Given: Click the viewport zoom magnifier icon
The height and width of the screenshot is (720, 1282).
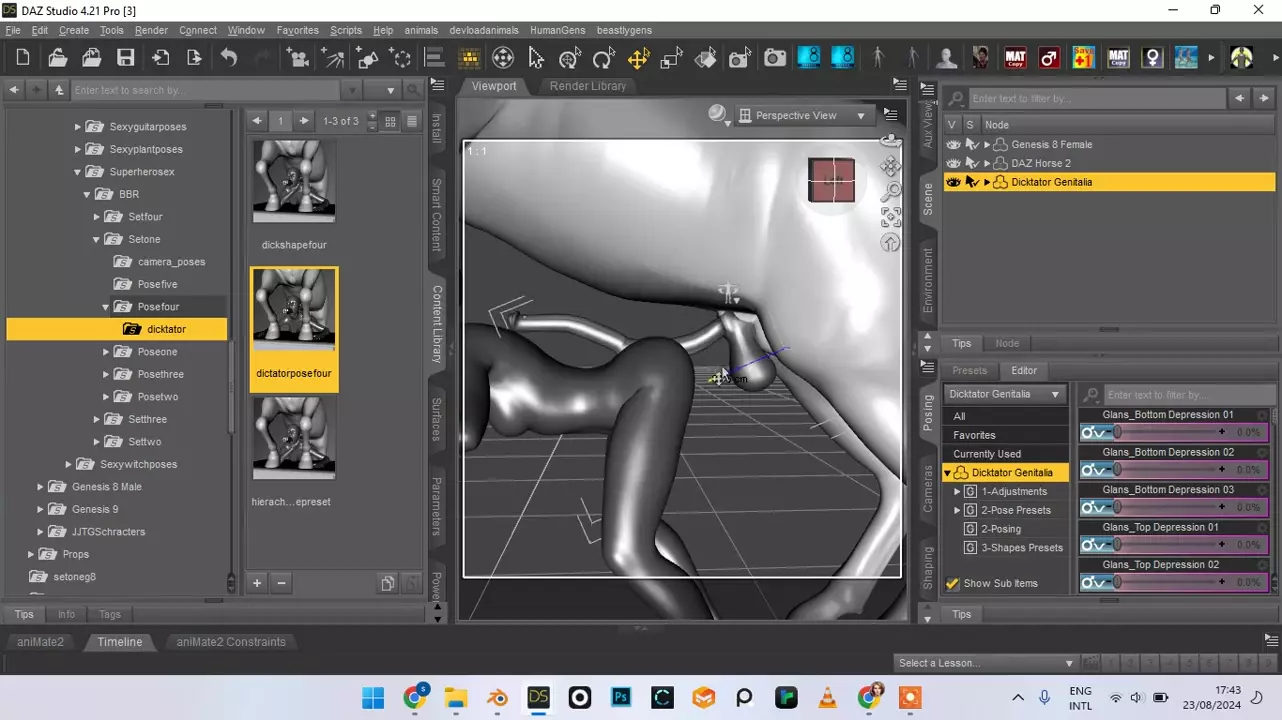Looking at the screenshot, I should (890, 191).
